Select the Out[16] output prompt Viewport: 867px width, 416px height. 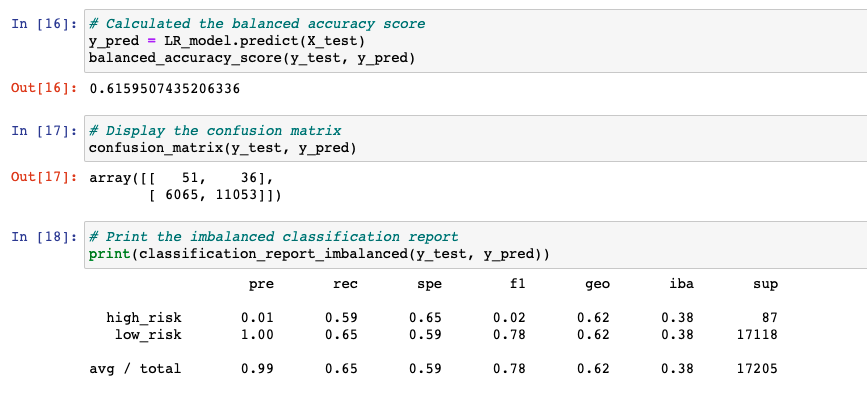[44, 89]
